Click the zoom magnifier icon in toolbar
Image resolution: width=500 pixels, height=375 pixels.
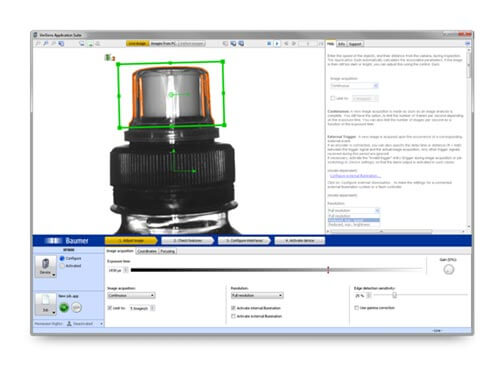click(46, 44)
